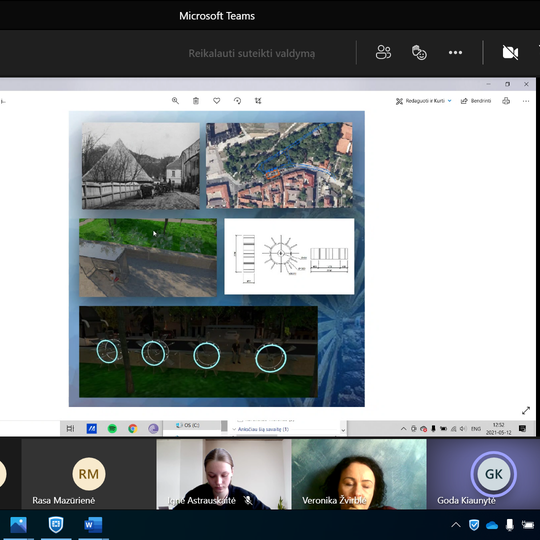
Task: Open the Teams participants panel
Action: tap(383, 53)
